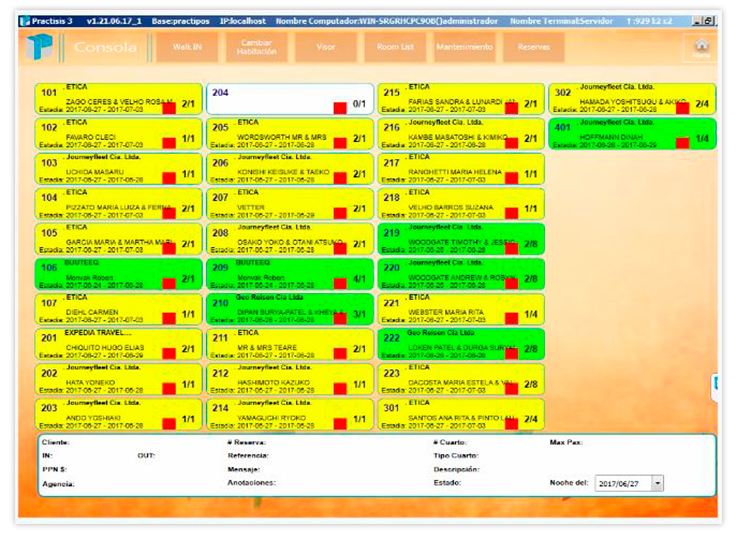Click the Home icon in top bar
738x541 pixels.
tap(701, 47)
